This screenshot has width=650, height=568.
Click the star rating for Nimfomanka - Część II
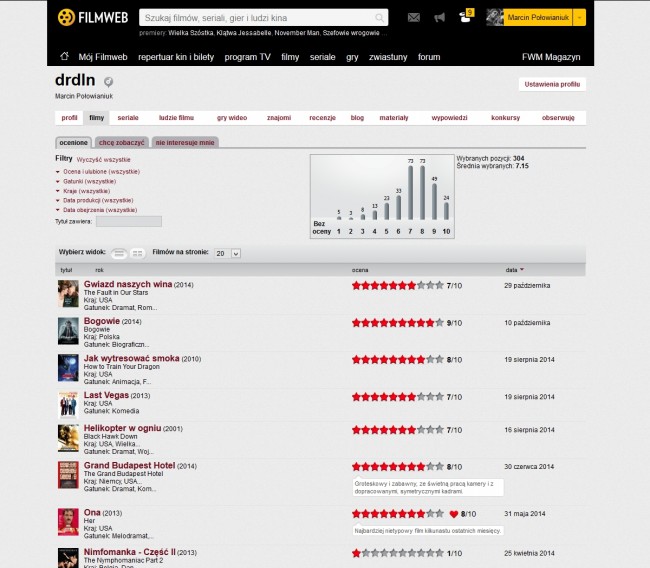(398, 553)
